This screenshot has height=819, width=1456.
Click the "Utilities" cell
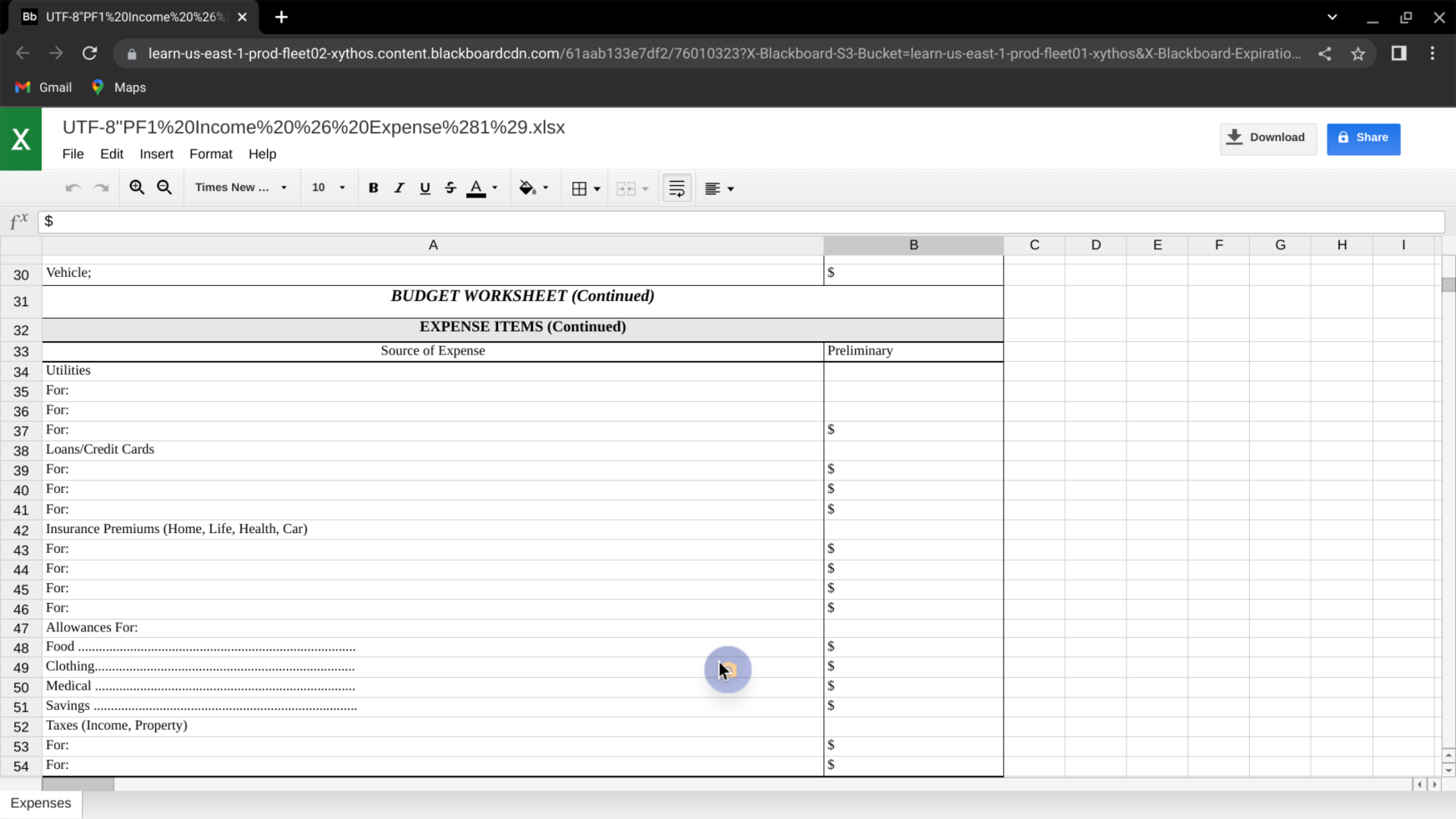(433, 370)
